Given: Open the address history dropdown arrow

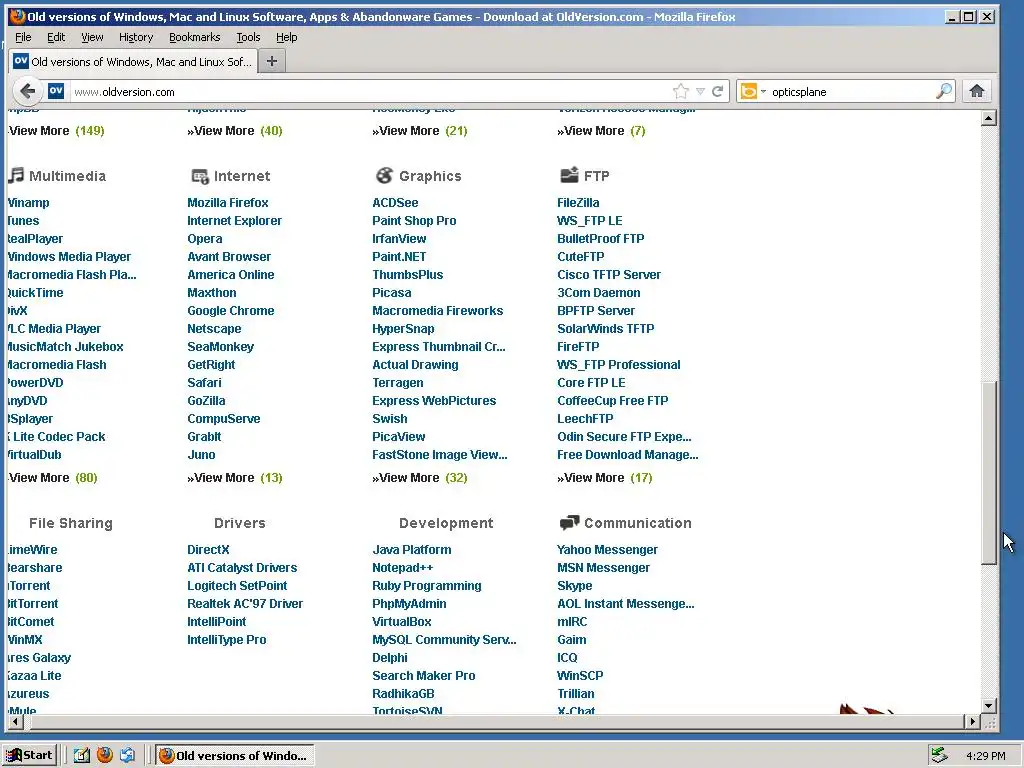Looking at the screenshot, I should pos(700,91).
